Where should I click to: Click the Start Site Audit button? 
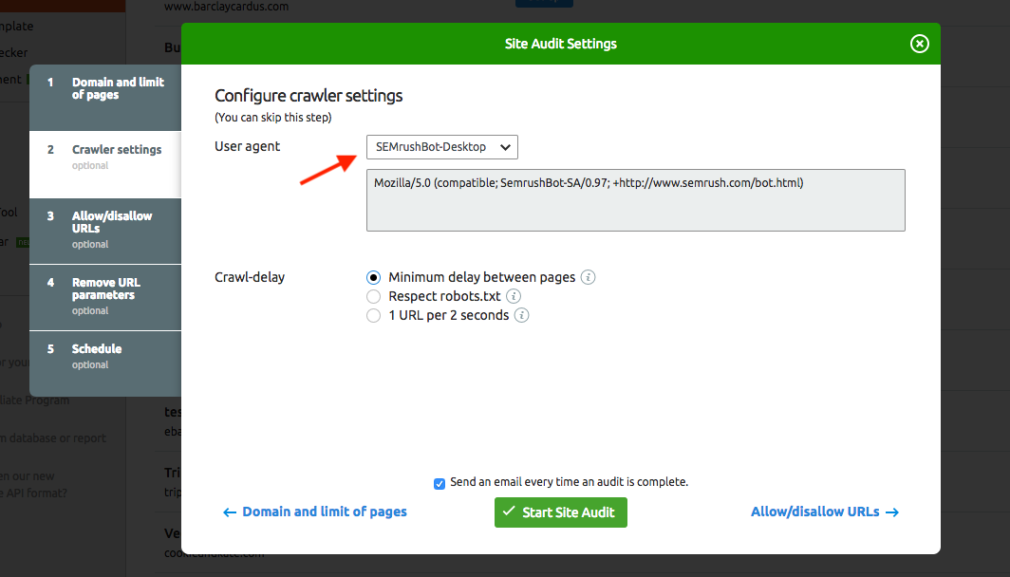(560, 512)
